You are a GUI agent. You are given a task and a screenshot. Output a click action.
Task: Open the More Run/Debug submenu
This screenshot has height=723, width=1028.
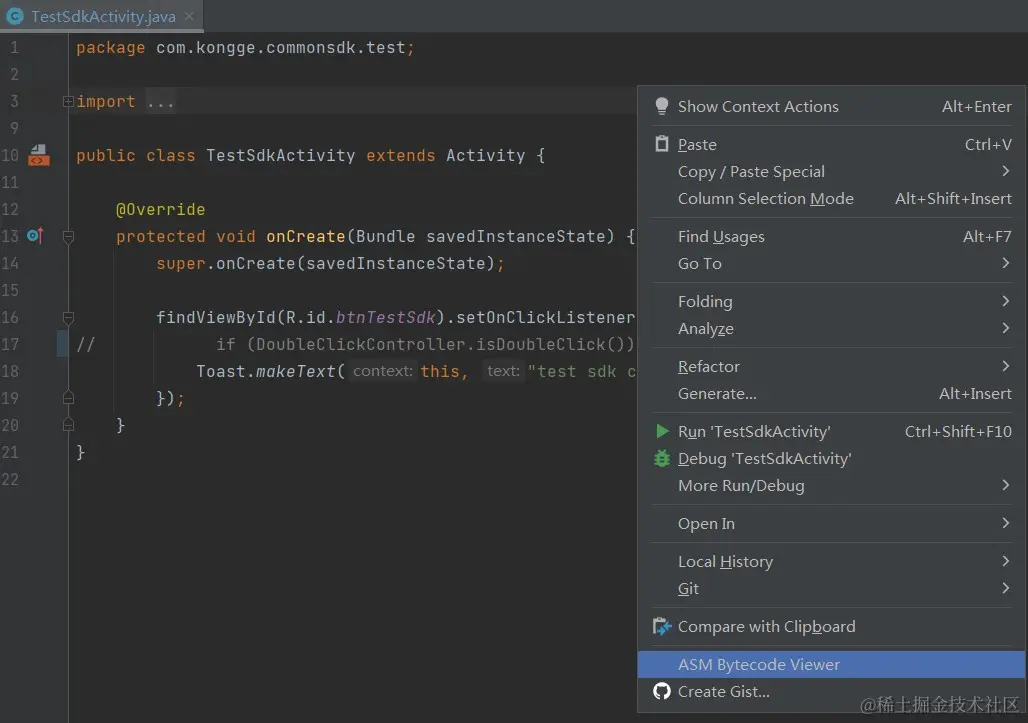[x=831, y=486]
